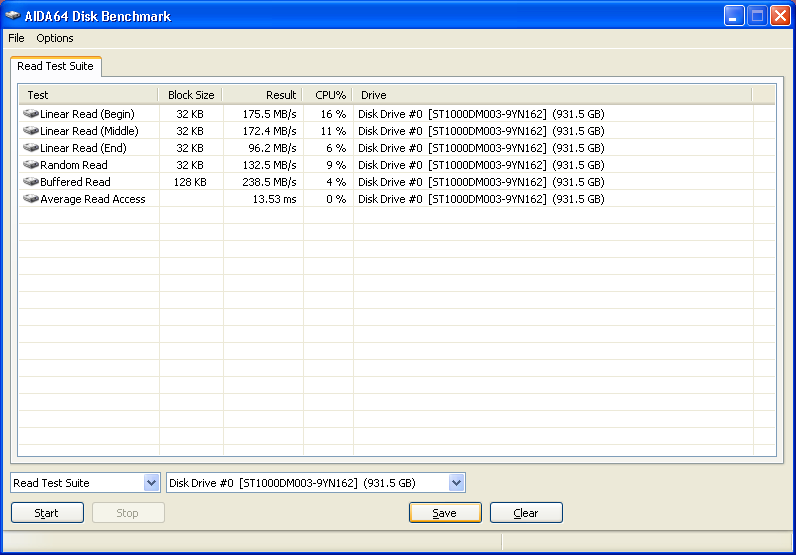Select the 238.5 MB/s Buffered Read result
The height and width of the screenshot is (555, 796).
tap(270, 182)
